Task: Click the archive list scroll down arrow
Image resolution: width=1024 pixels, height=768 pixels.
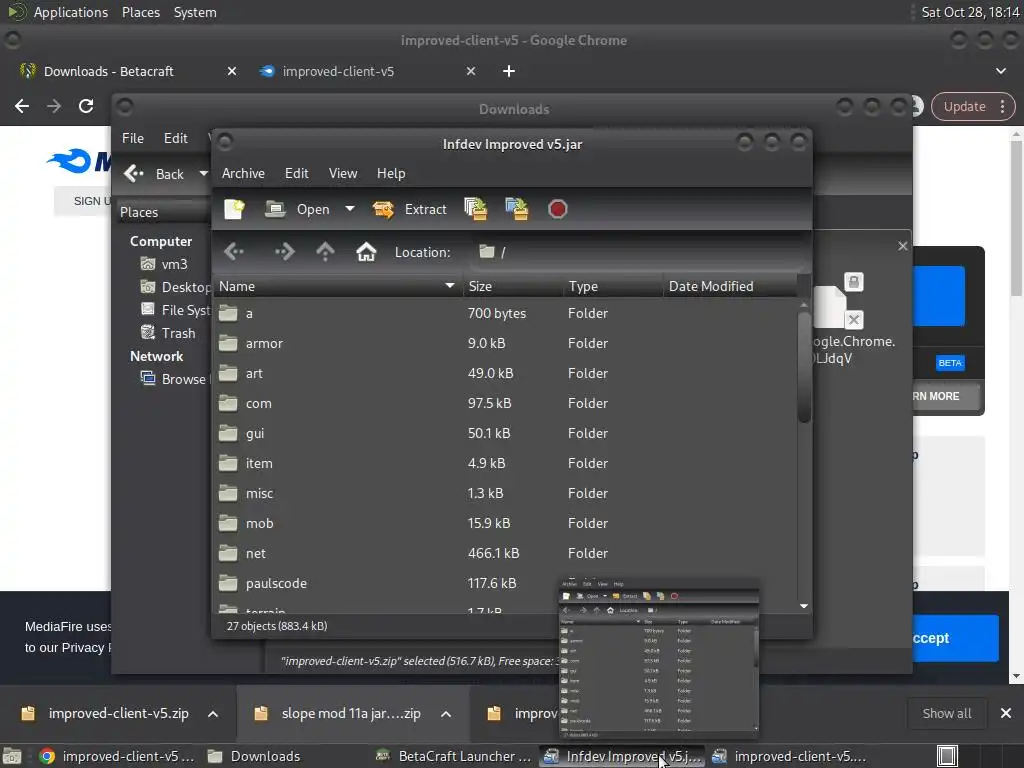Action: pyautogui.click(x=804, y=606)
